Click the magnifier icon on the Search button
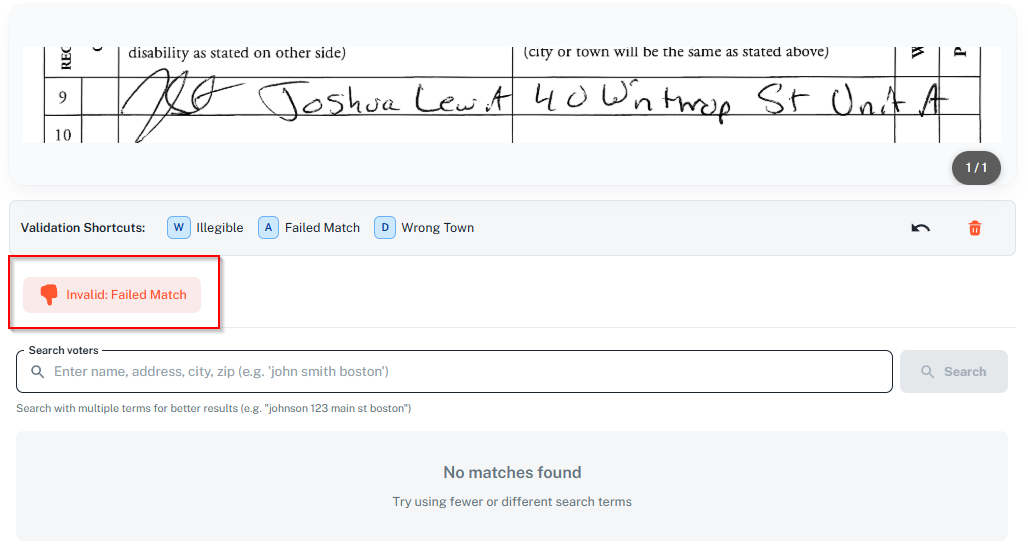 928,372
